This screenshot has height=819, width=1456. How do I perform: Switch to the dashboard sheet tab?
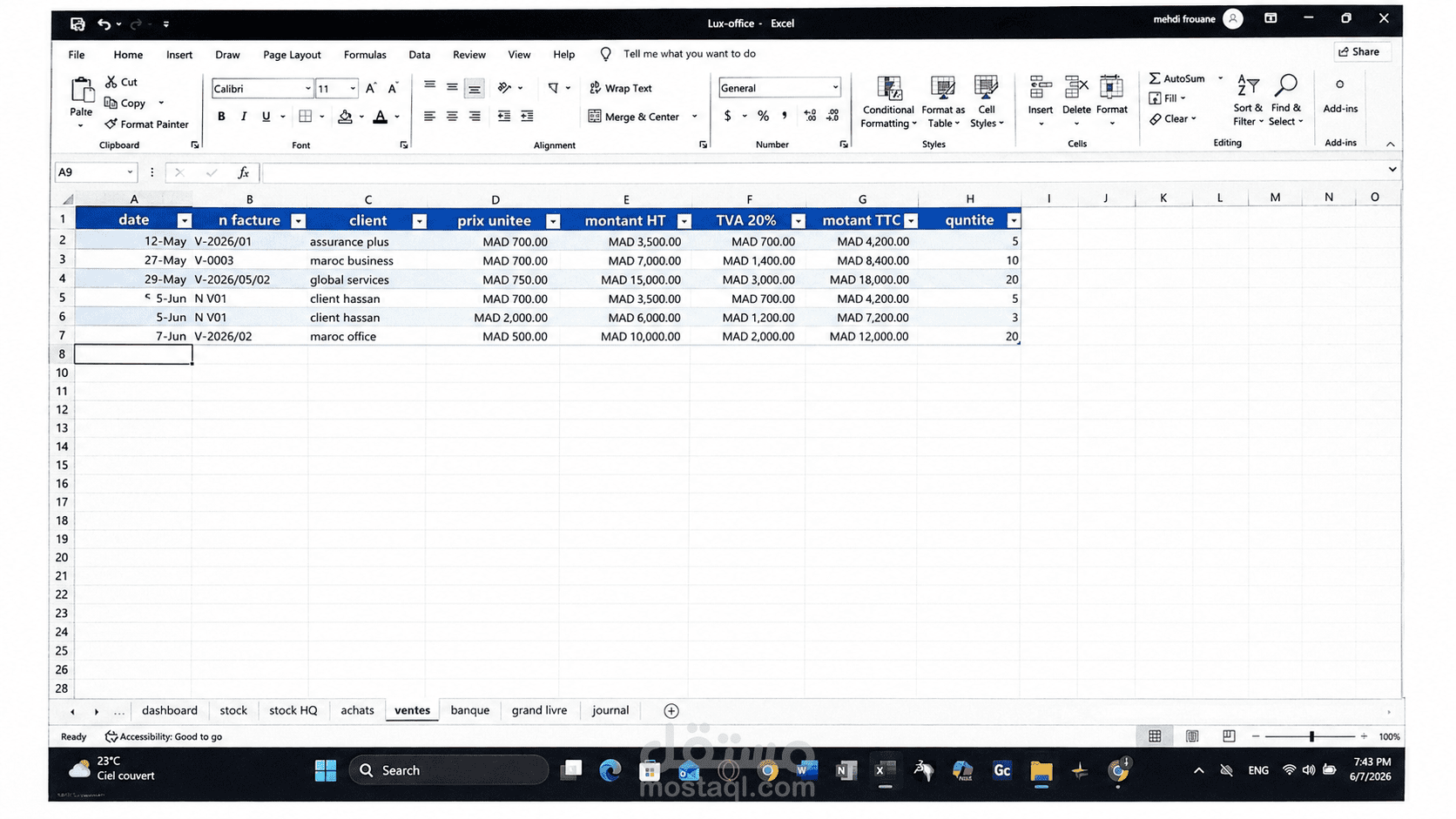[170, 711]
